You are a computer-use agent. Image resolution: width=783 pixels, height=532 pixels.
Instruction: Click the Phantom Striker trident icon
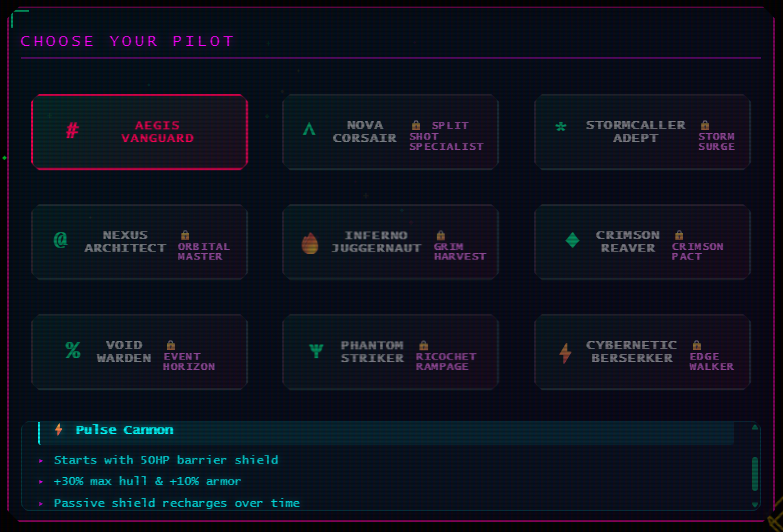pyautogui.click(x=317, y=350)
